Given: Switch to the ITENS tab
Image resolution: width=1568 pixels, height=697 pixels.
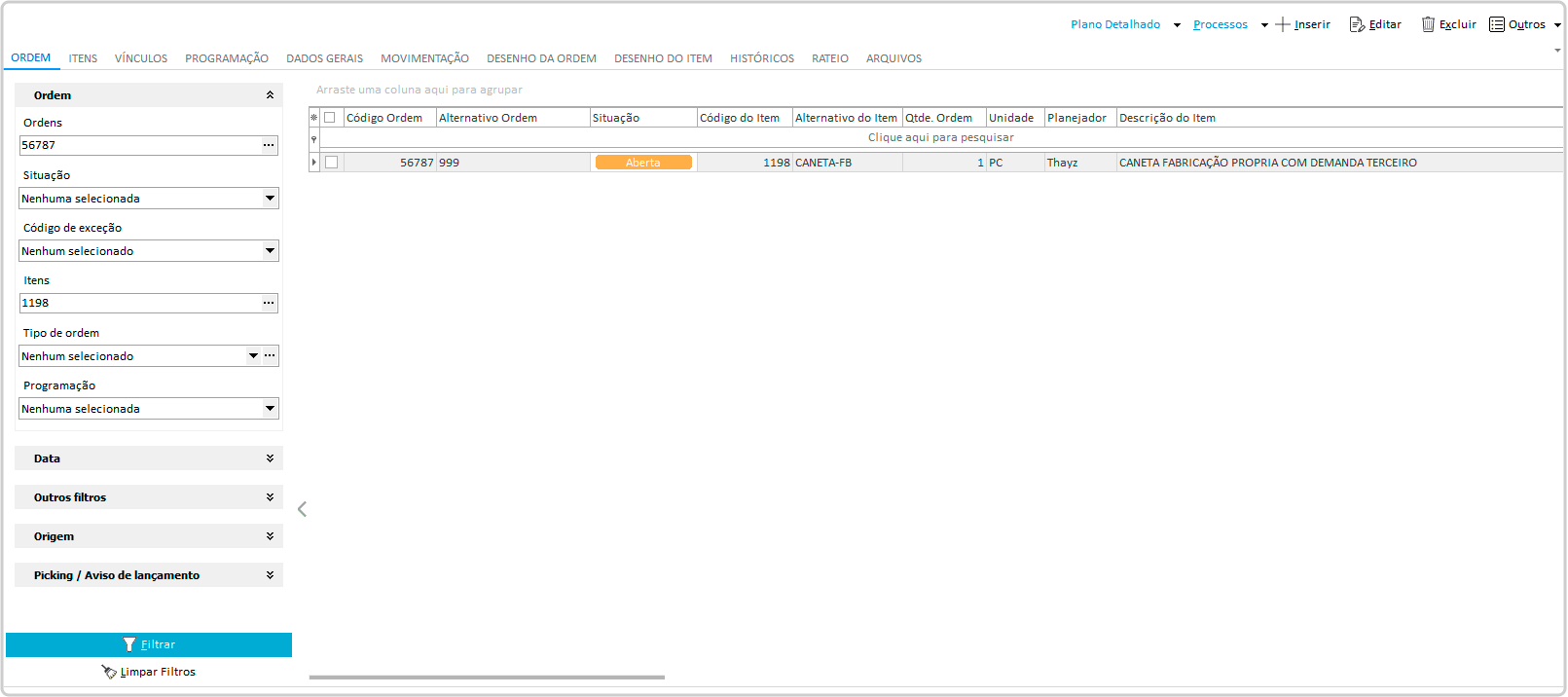Looking at the screenshot, I should pos(83,58).
